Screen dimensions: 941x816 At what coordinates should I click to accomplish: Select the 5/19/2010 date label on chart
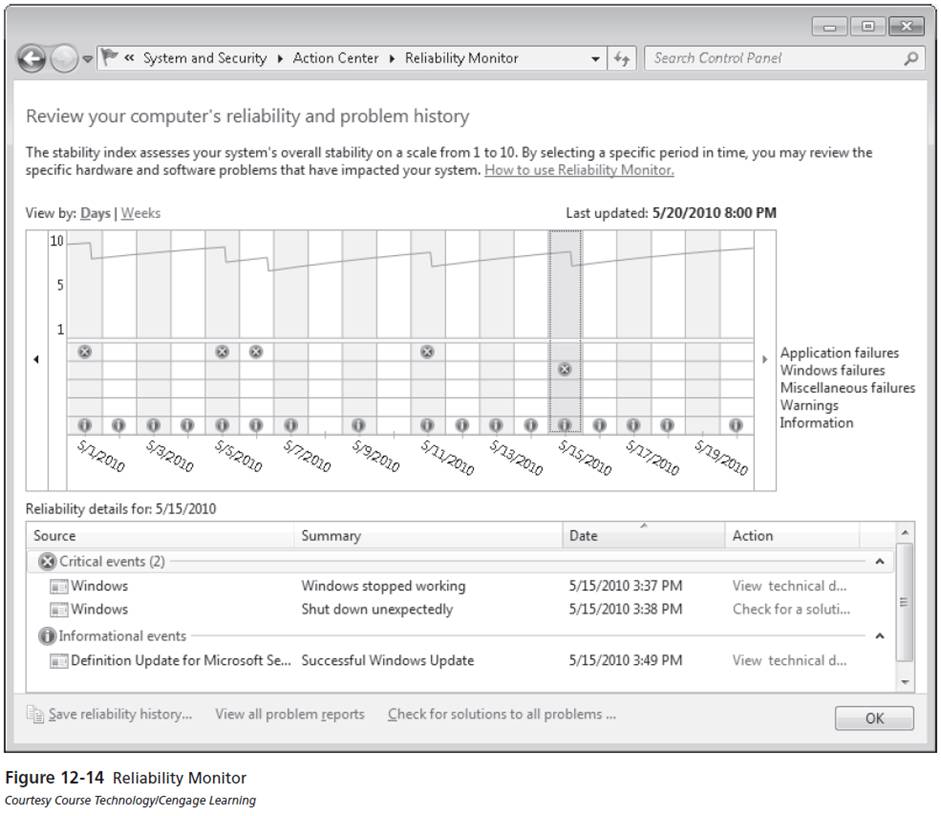(721, 458)
